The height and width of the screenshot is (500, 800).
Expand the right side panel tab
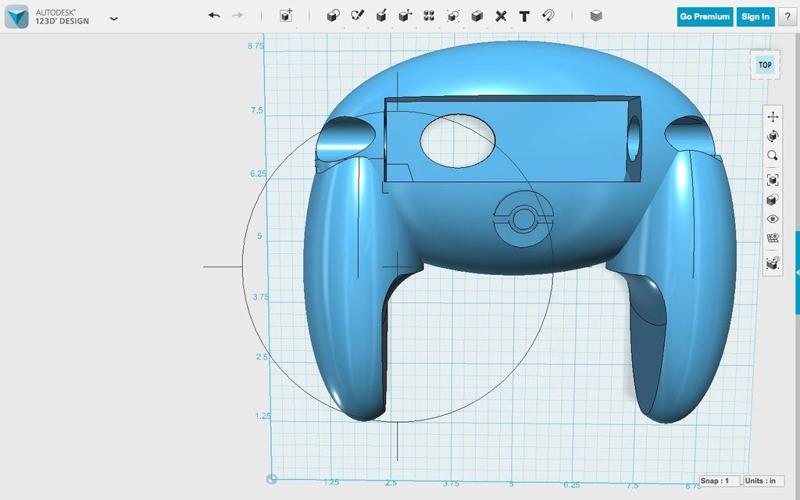tap(797, 272)
